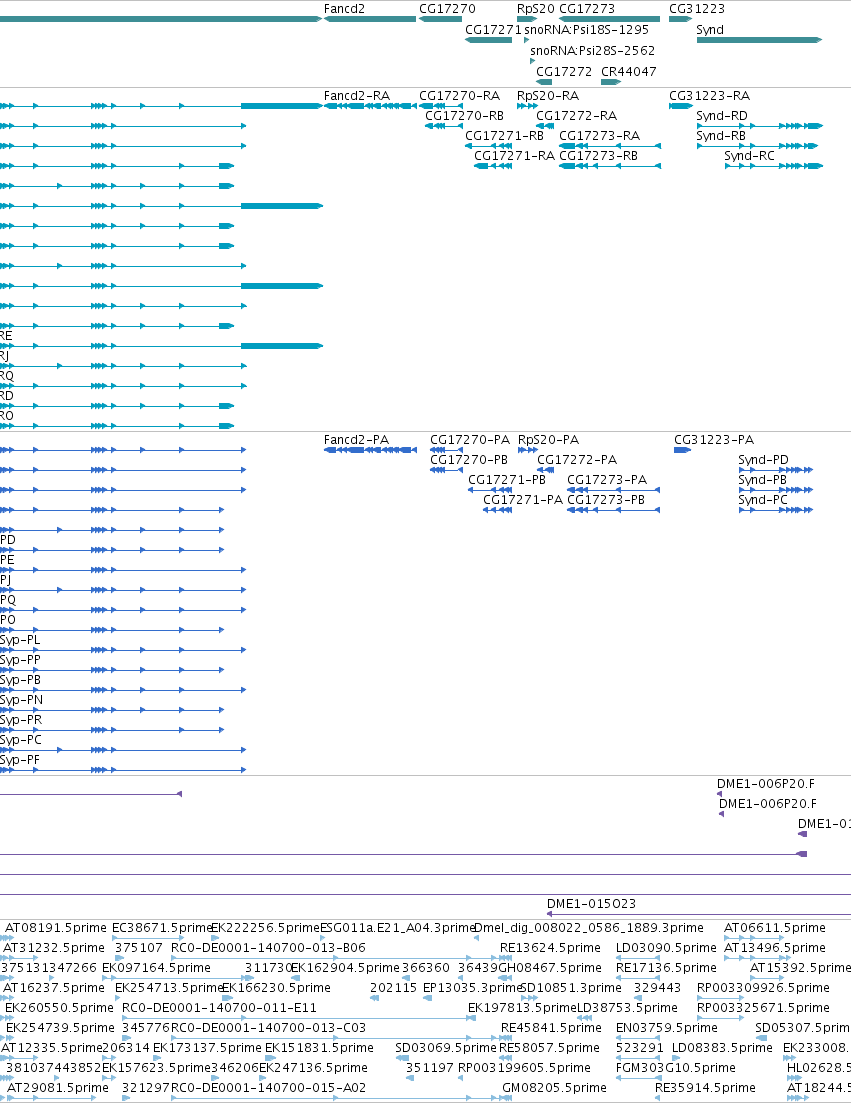Select RC0-DE0001-140700-011-E11 EST label
The height and width of the screenshot is (1103, 851).
coord(219,1008)
